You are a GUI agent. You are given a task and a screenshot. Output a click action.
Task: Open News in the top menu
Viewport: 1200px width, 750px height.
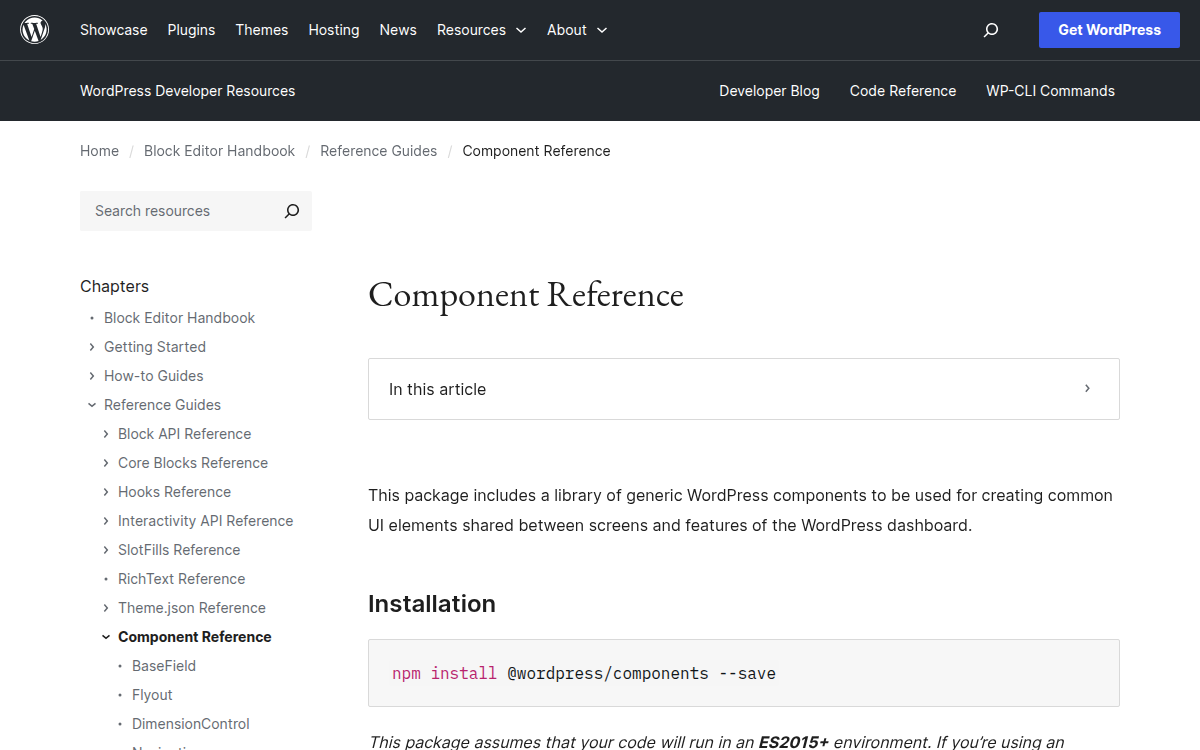click(398, 30)
